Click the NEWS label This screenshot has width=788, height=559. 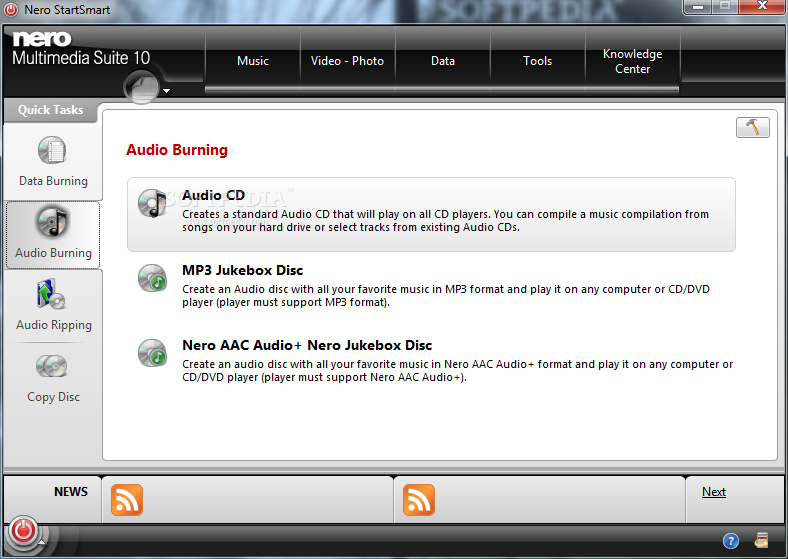[x=71, y=492]
